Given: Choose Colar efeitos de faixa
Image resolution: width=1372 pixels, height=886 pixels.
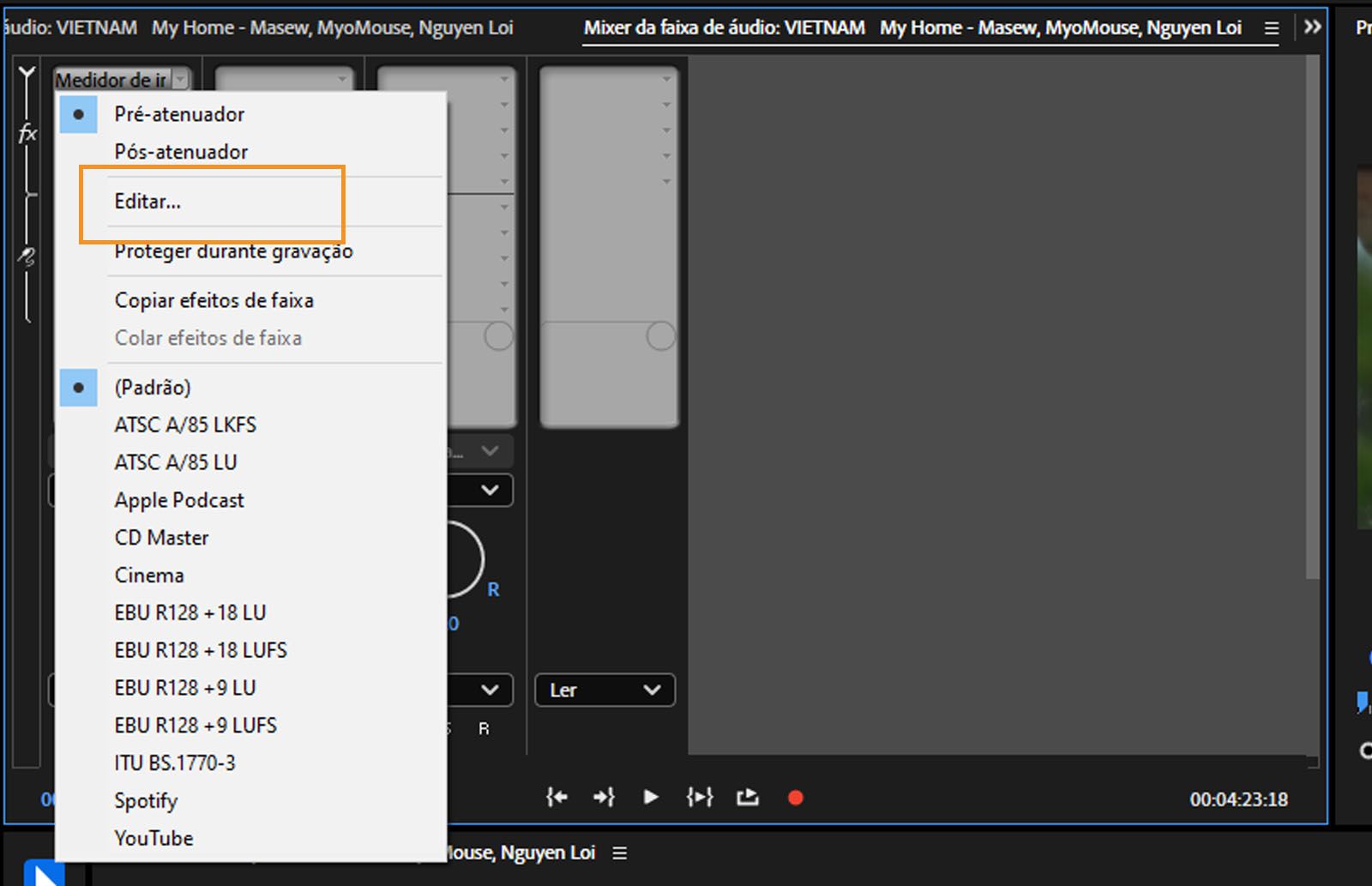Looking at the screenshot, I should [x=250, y=338].
